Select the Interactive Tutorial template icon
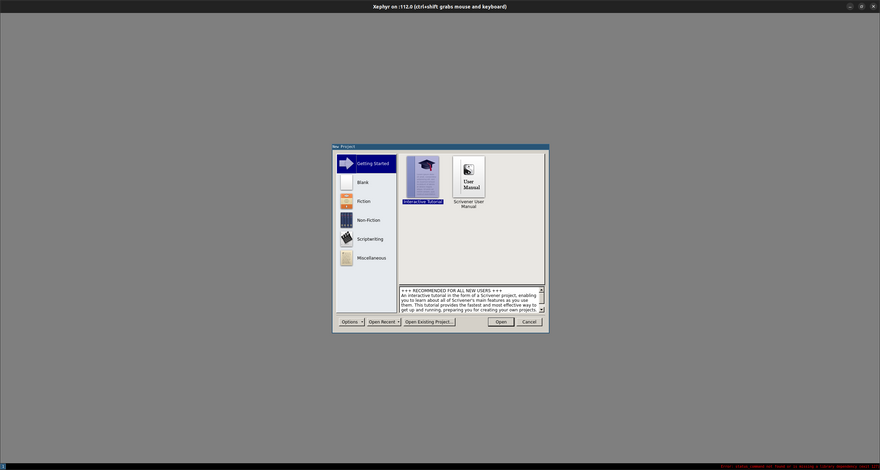The image size is (880, 470). pyautogui.click(x=422, y=176)
